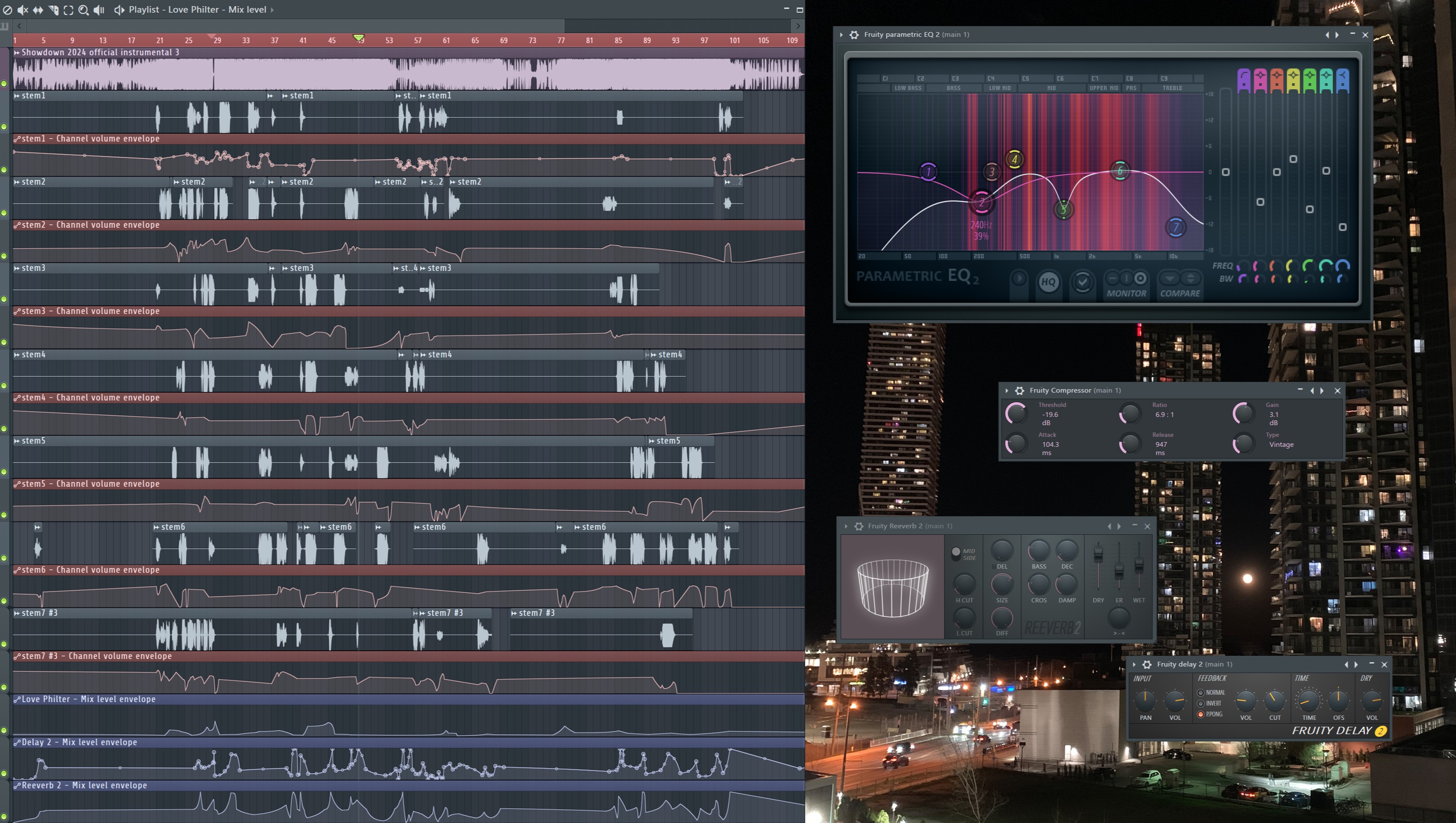Image resolution: width=1456 pixels, height=823 pixels.
Task: Click the Fruity Compressor gear icon
Action: [x=1020, y=390]
